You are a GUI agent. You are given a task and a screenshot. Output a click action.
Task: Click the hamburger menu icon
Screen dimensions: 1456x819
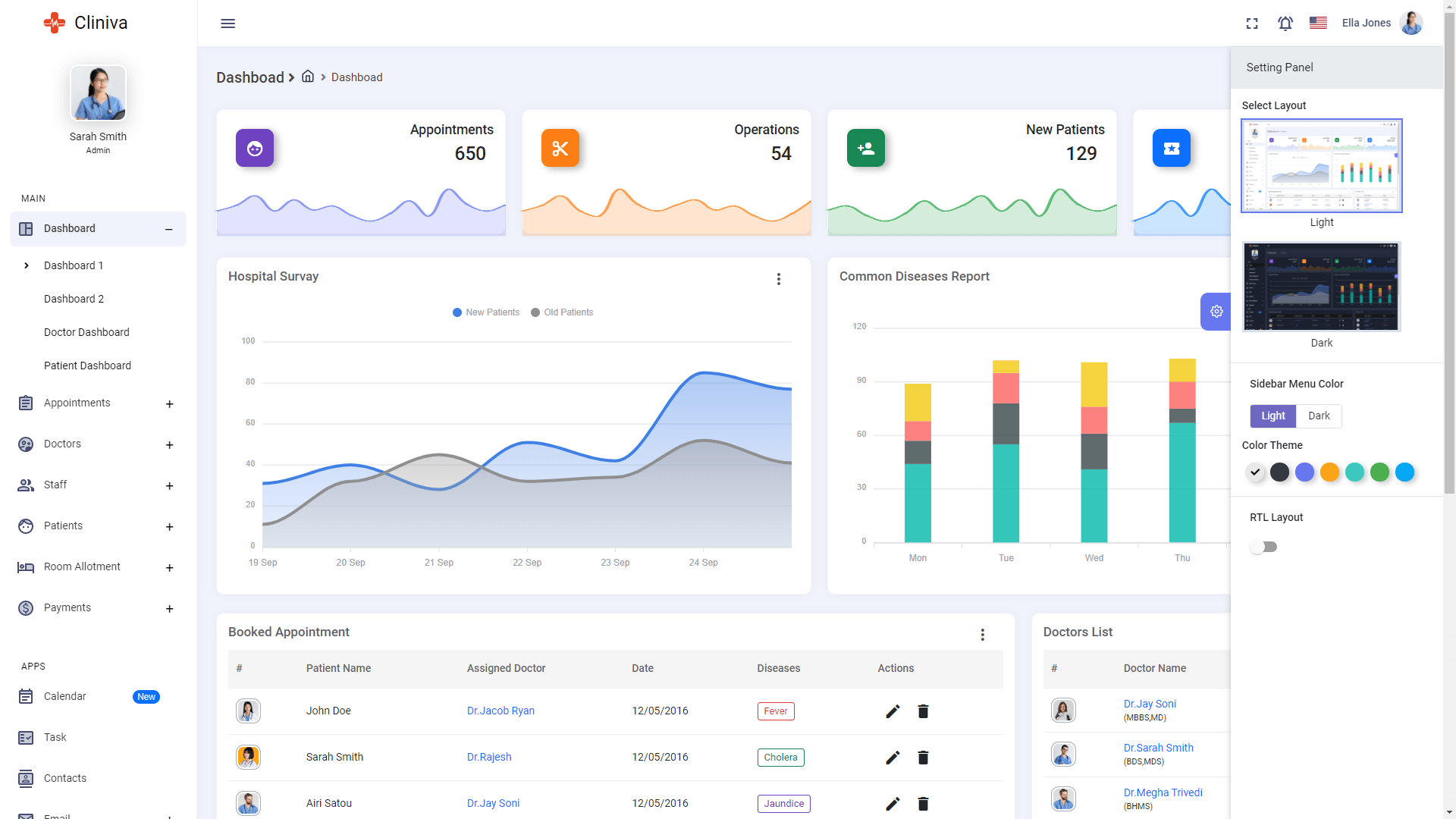point(227,24)
